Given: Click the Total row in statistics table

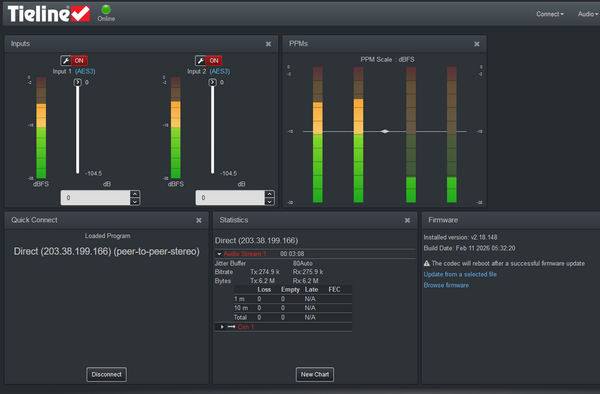Looking at the screenshot, I should click(293, 317).
